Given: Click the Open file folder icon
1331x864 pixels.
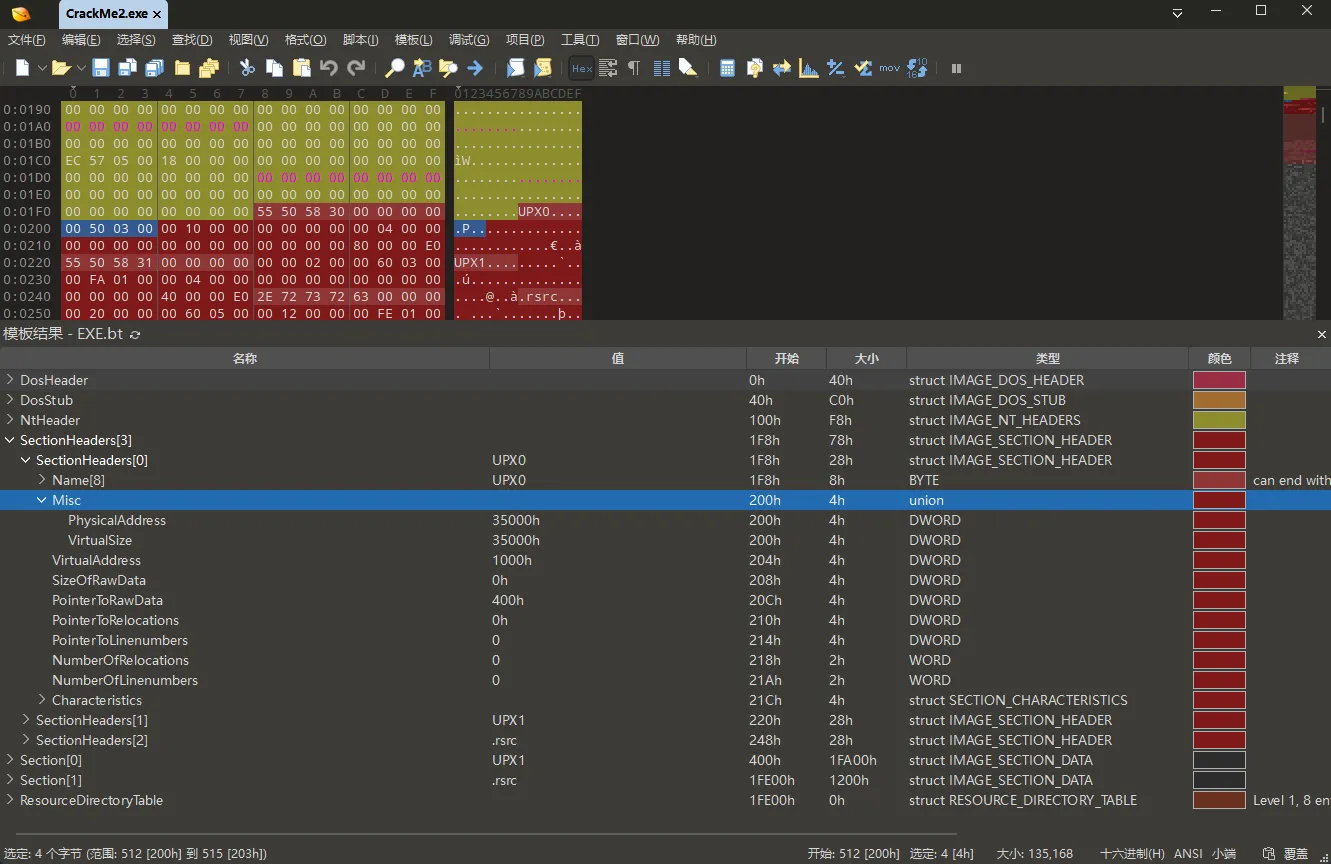Looking at the screenshot, I should coord(61,68).
